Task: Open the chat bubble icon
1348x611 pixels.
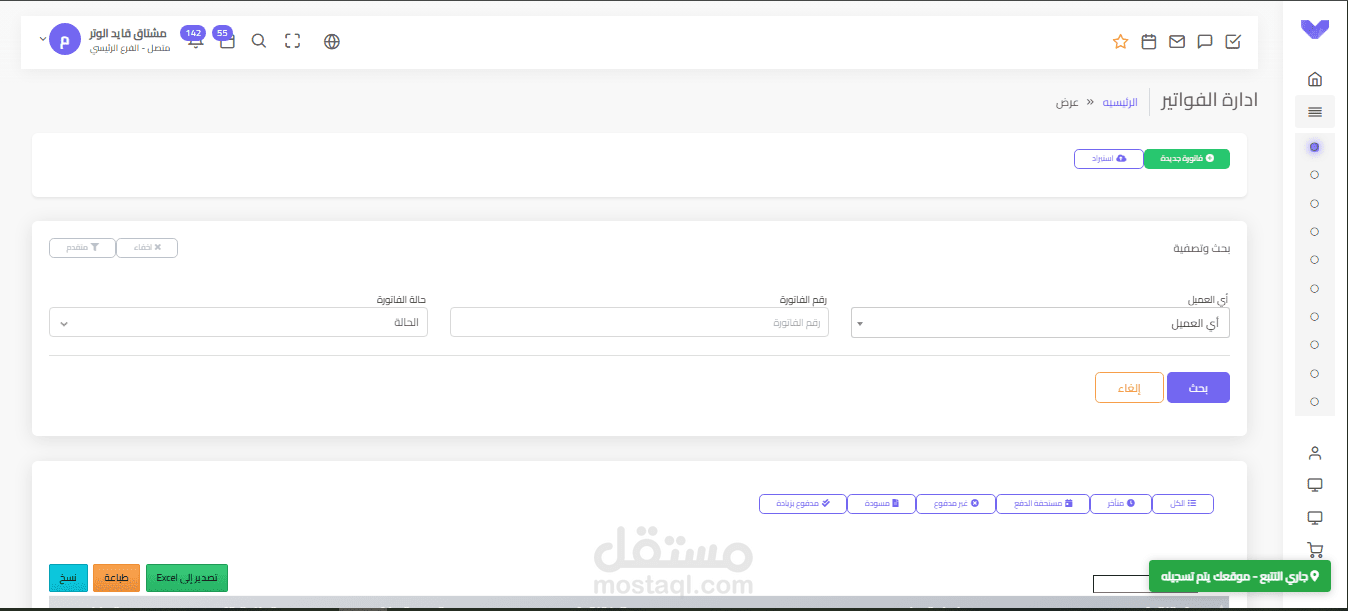Action: tap(1205, 41)
